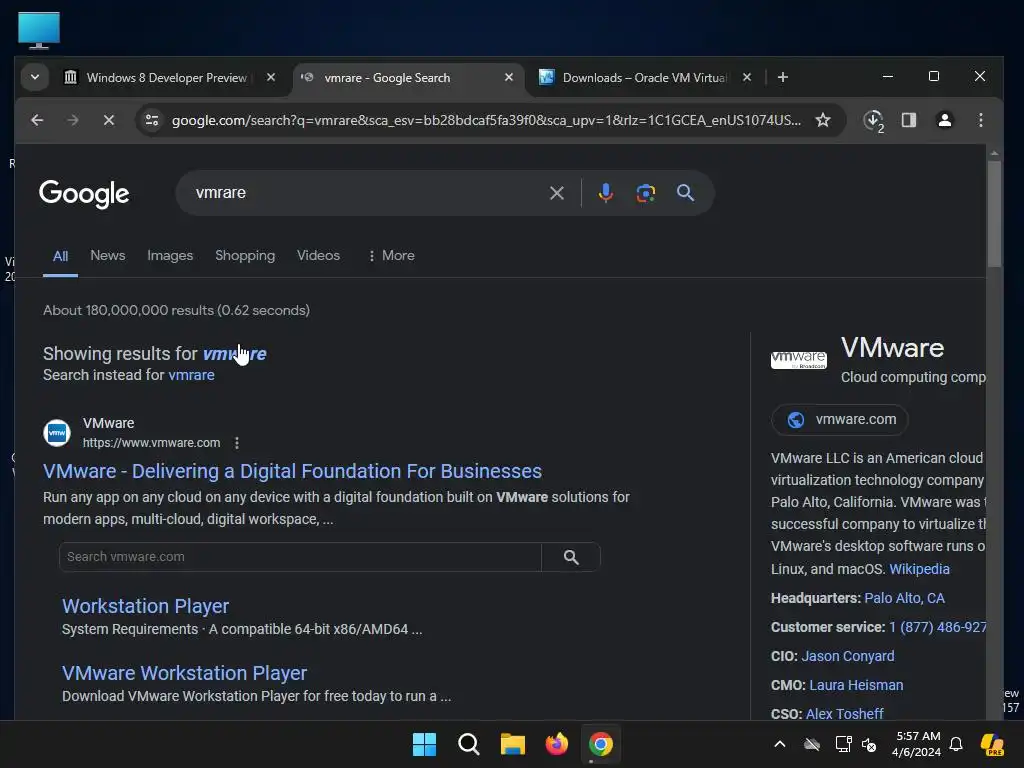Open CIO Jason Conyard link
Viewport: 1024px width, 768px height.
[848, 656]
